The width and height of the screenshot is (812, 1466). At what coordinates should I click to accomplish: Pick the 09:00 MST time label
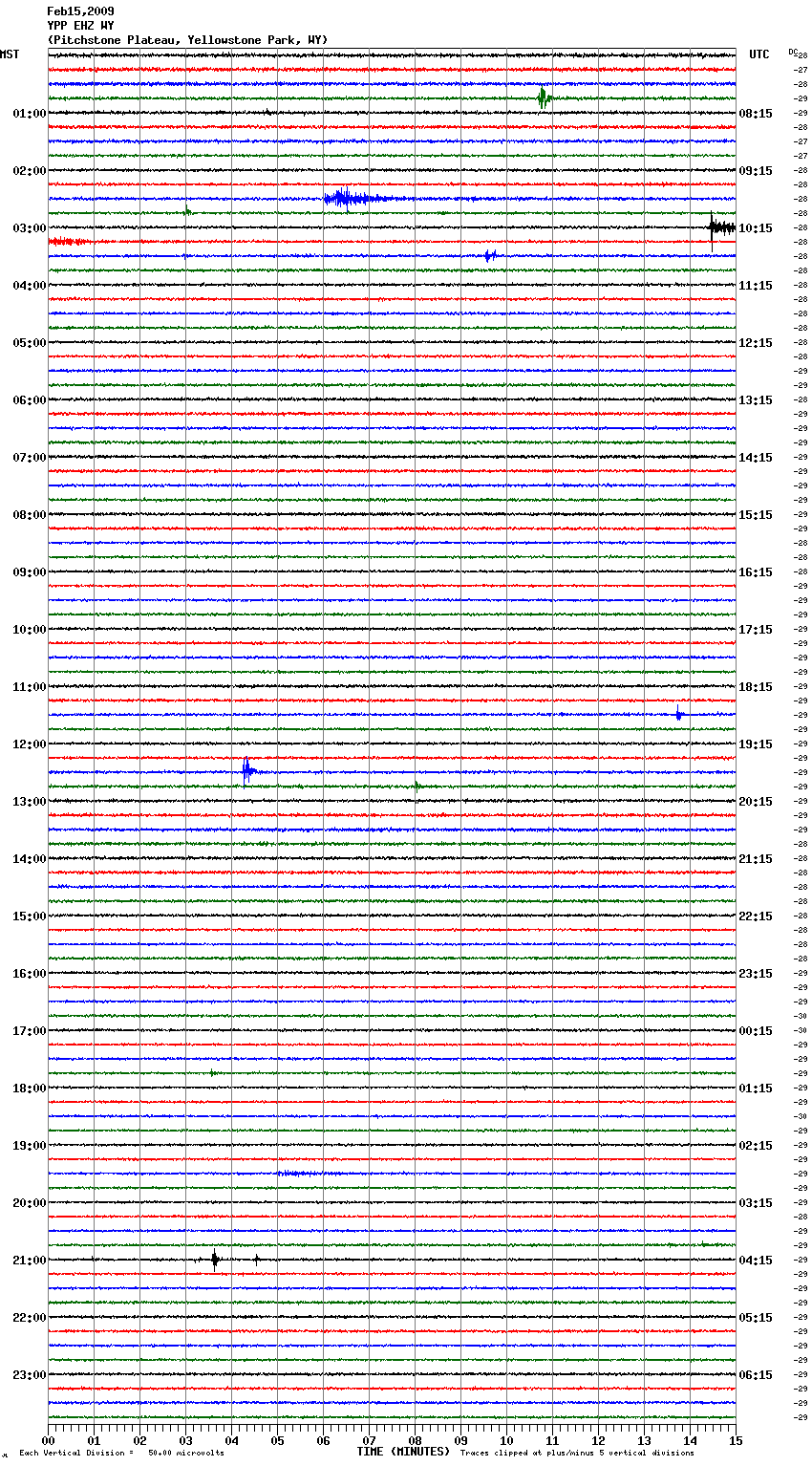[x=30, y=572]
